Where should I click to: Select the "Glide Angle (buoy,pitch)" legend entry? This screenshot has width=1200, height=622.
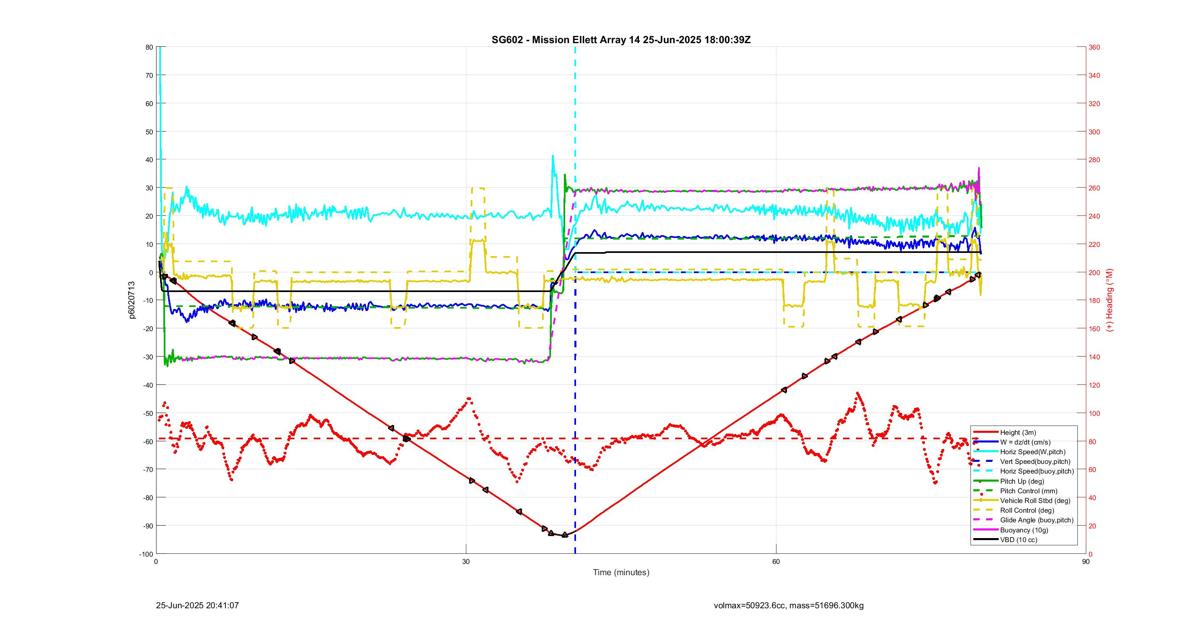(1037, 521)
